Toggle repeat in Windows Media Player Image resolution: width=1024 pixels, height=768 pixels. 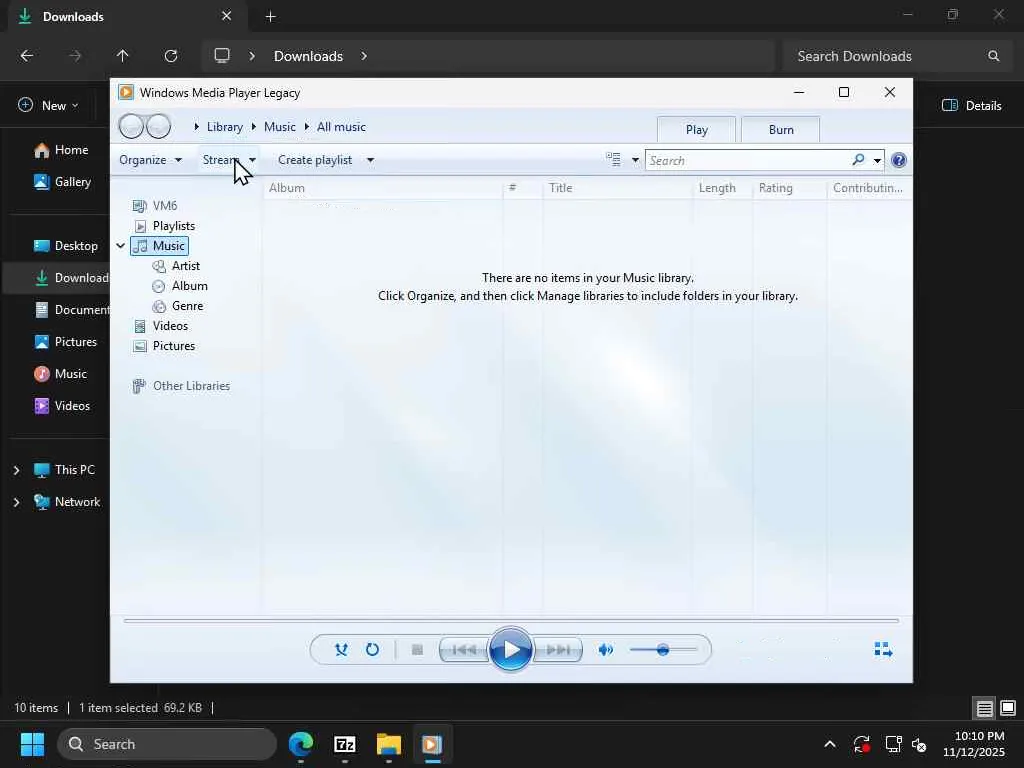372,650
